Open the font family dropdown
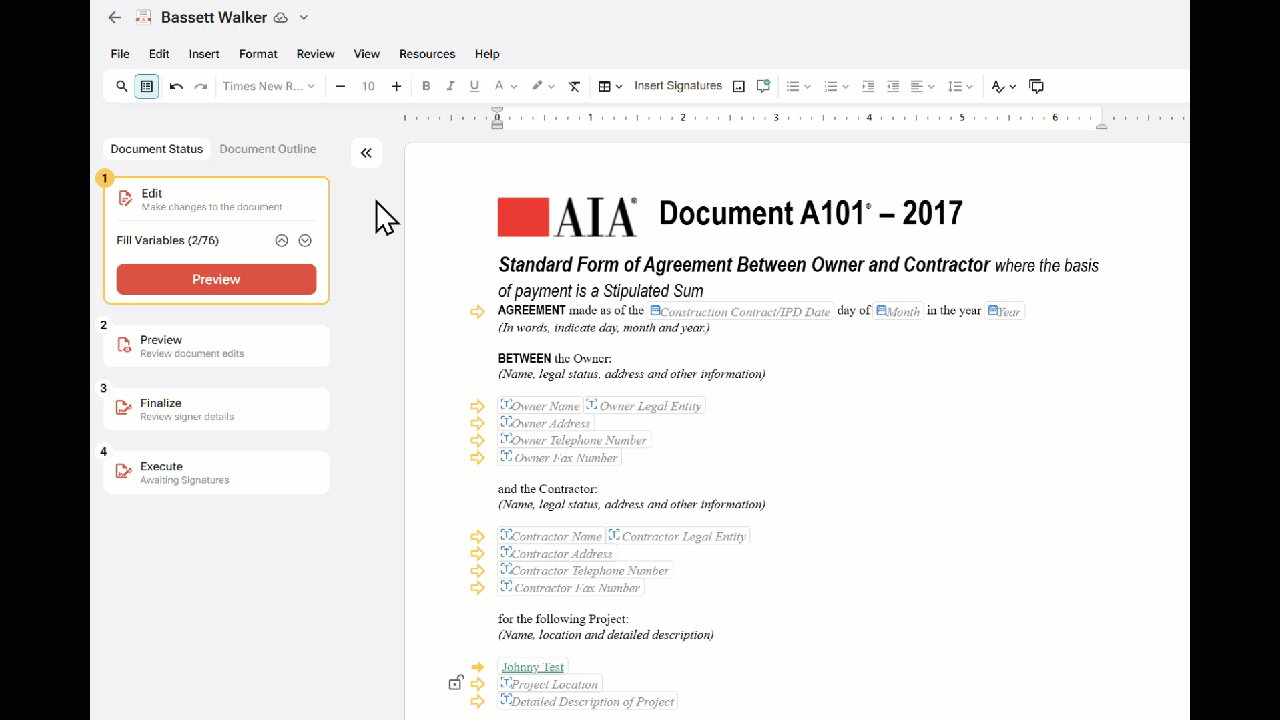The height and width of the screenshot is (720, 1280). [x=268, y=87]
